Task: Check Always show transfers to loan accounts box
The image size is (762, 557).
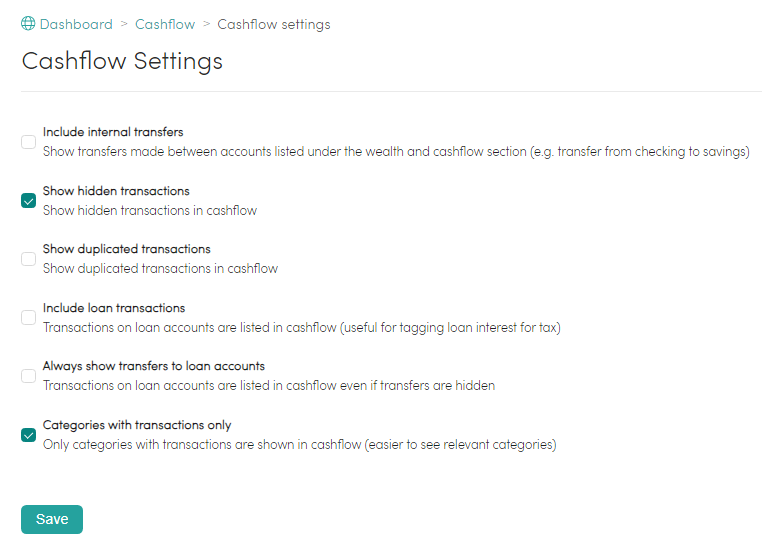Action: (28, 376)
